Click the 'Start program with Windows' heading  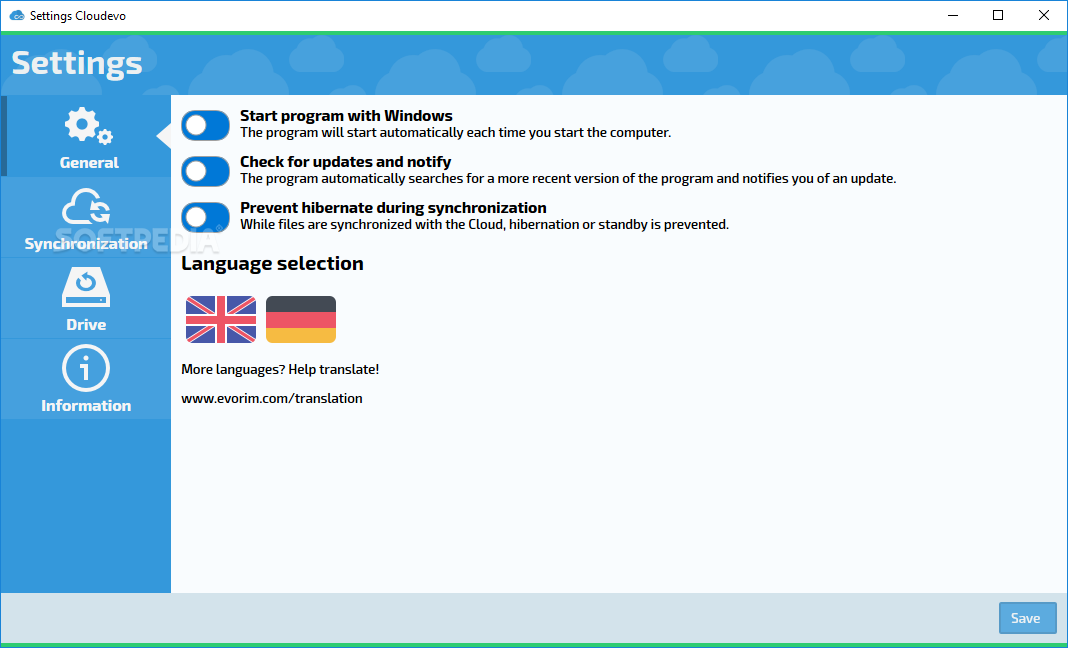click(346, 116)
